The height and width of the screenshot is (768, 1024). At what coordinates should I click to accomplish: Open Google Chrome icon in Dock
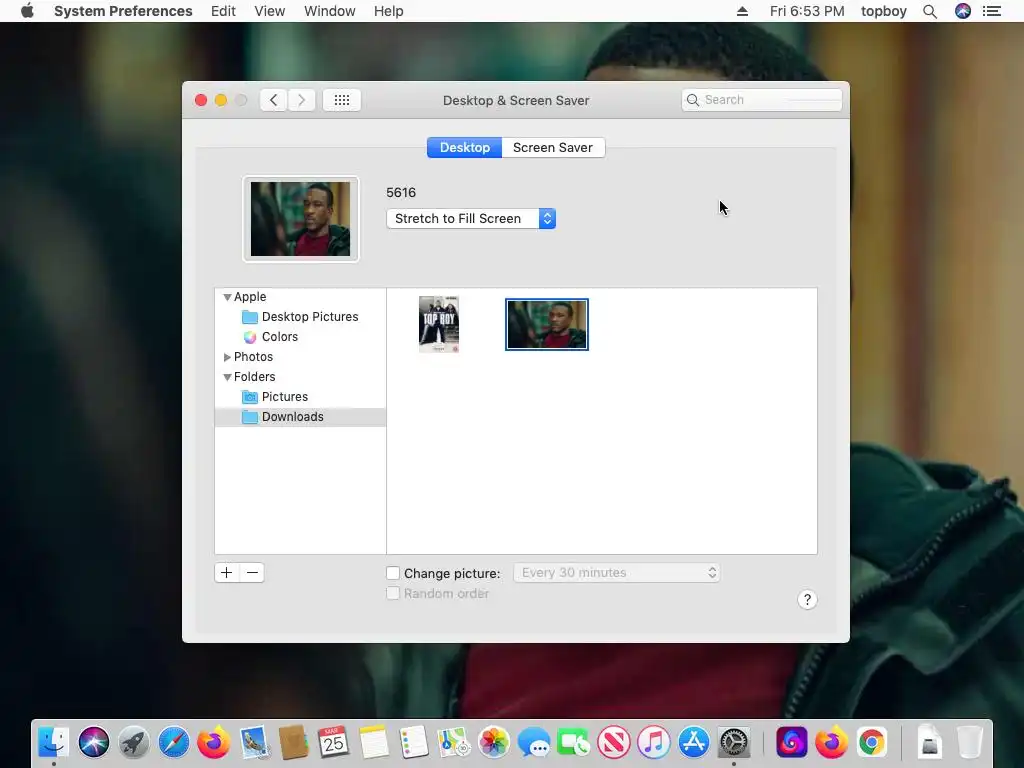click(872, 743)
